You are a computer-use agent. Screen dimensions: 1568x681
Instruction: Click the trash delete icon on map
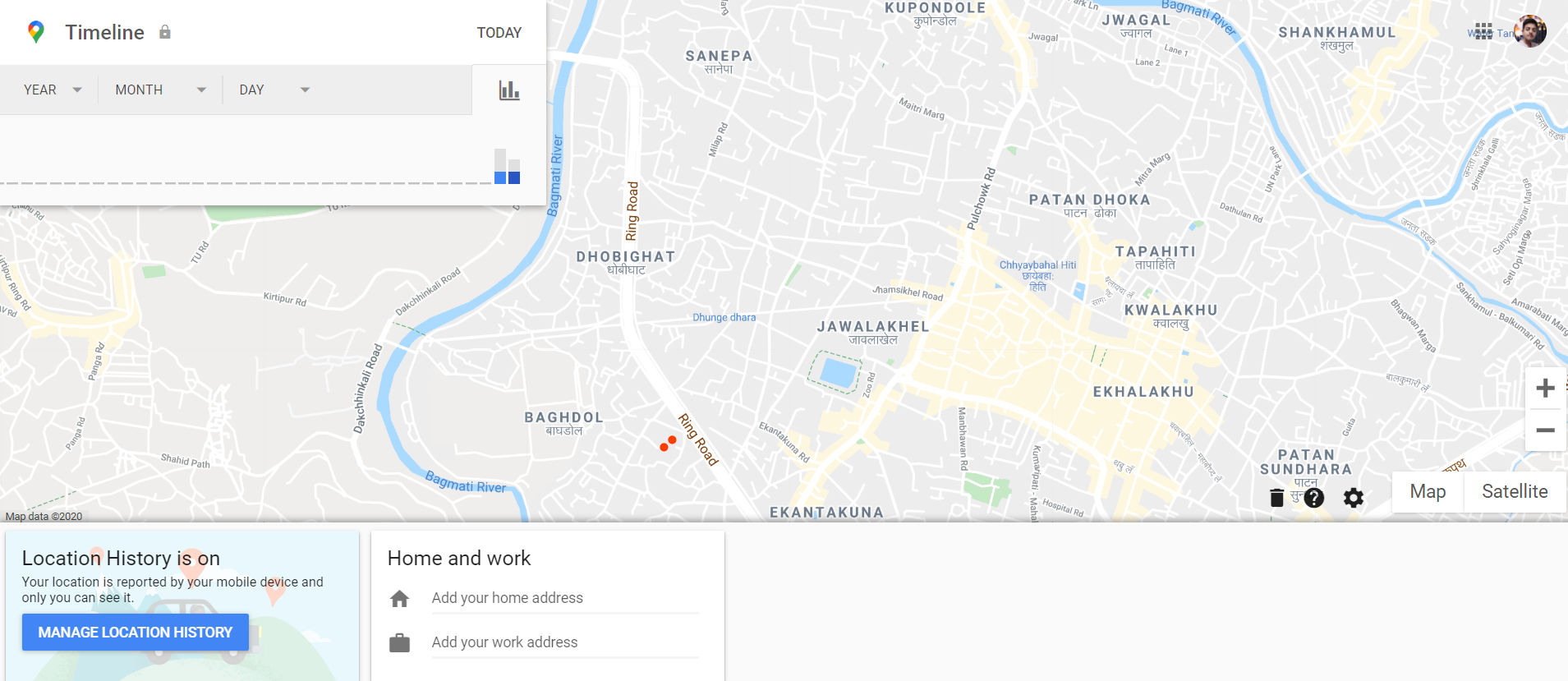[1276, 497]
